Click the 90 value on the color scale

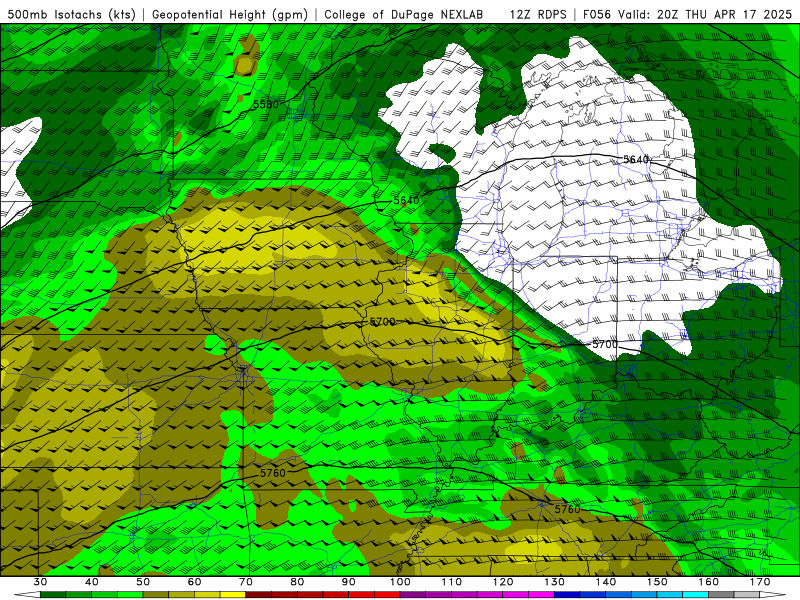click(349, 582)
